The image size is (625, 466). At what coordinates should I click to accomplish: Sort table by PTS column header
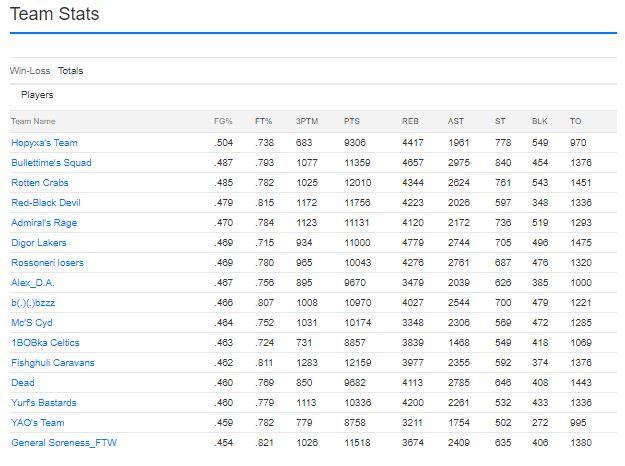coord(352,122)
